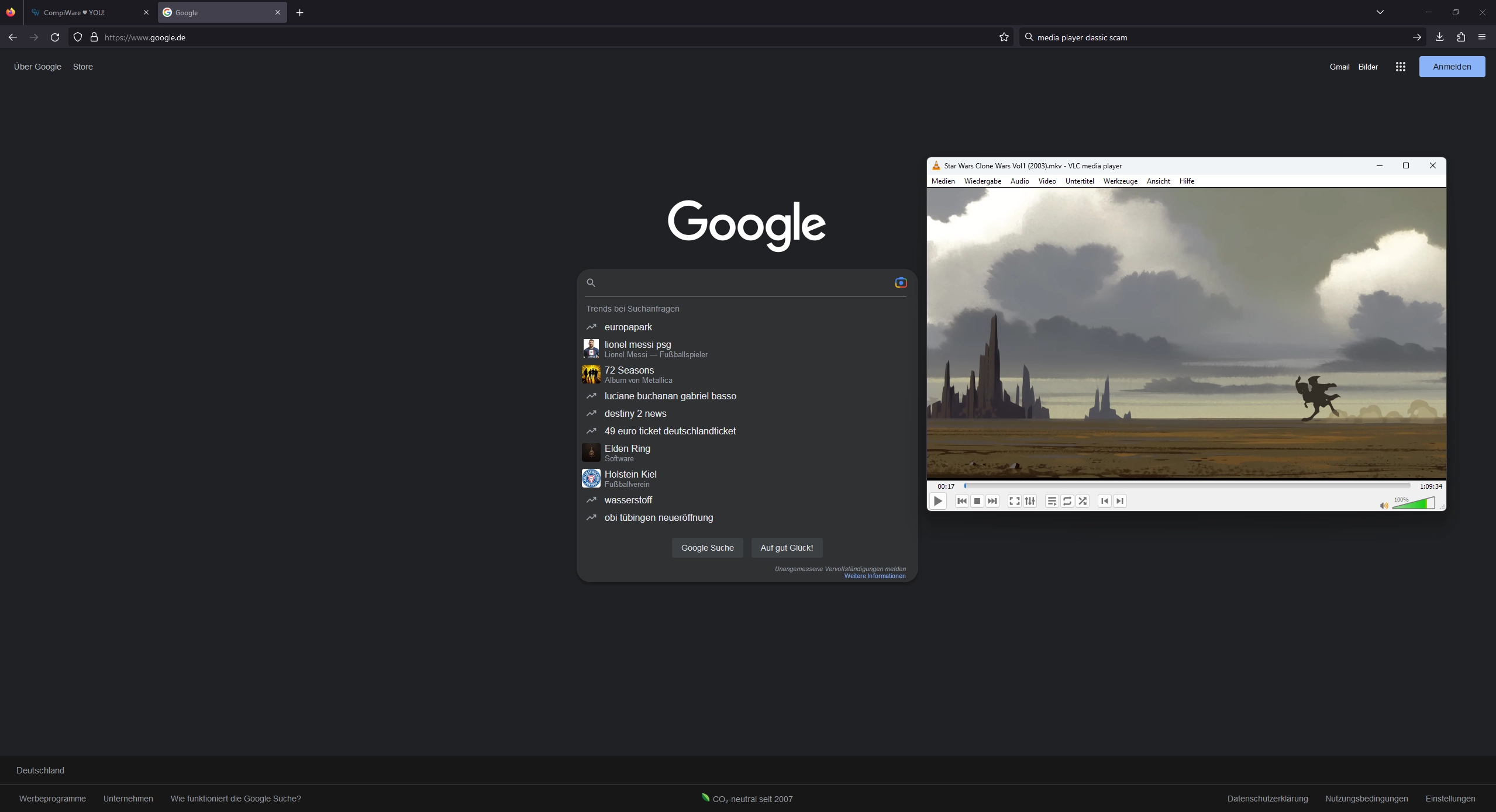
Task: Open Google apps grid
Action: (1401, 67)
